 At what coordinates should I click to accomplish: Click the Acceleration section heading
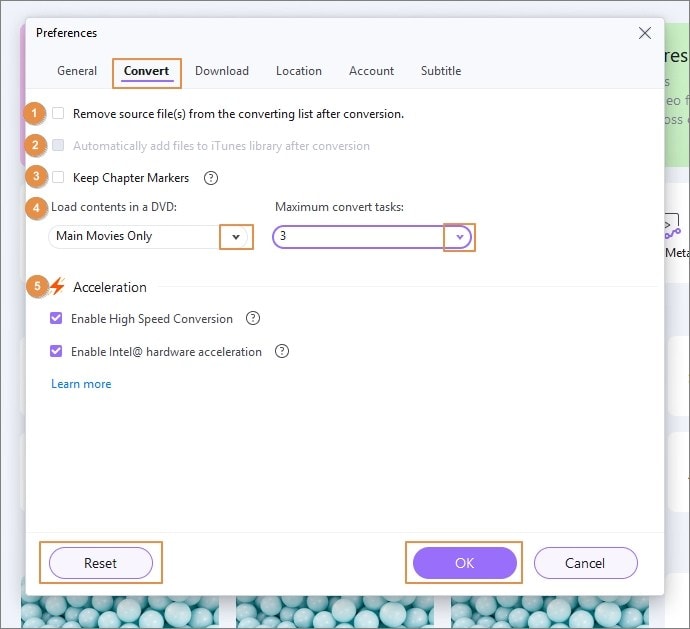(110, 287)
